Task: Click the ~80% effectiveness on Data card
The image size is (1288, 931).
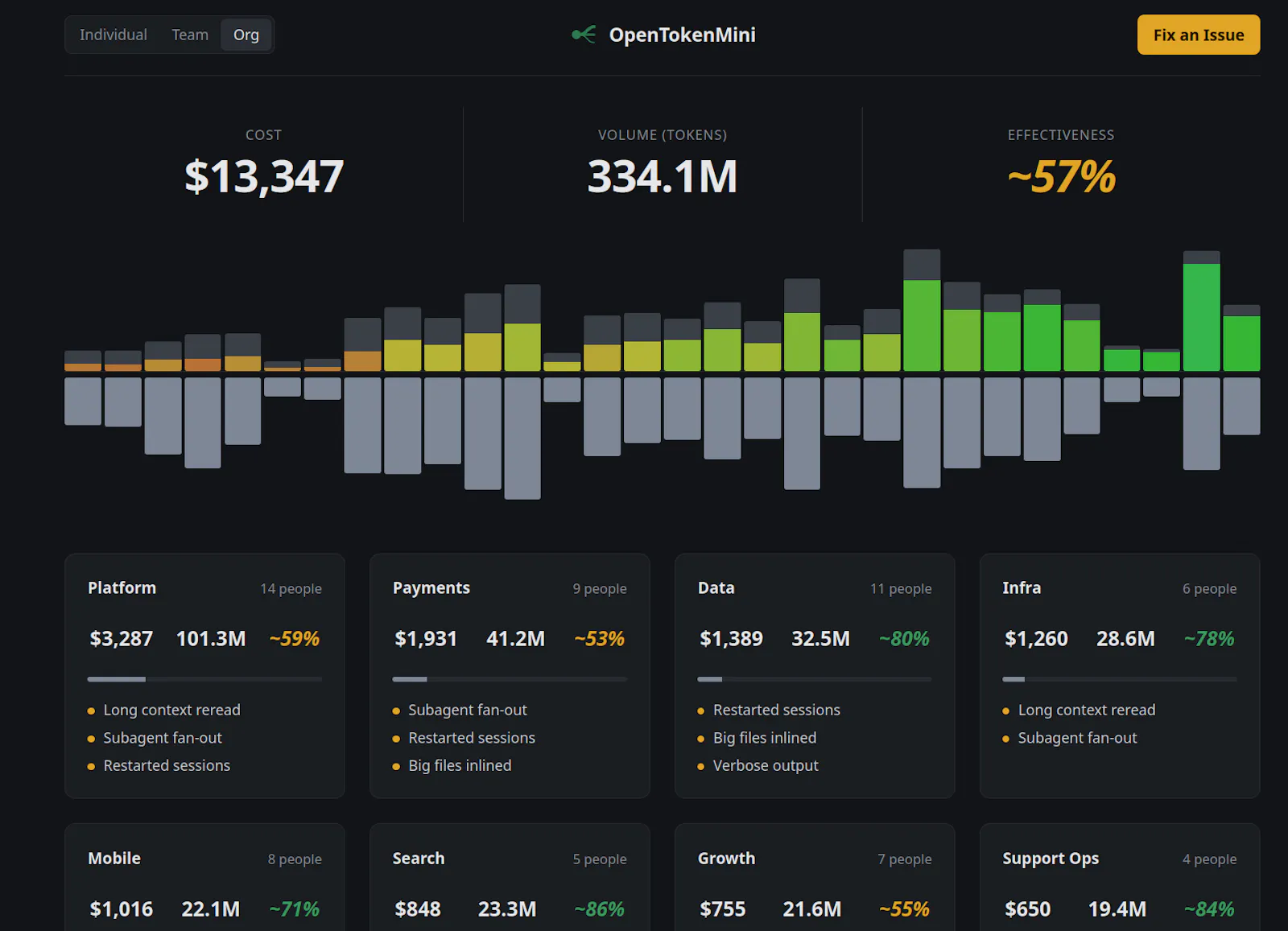Action: 904,639
